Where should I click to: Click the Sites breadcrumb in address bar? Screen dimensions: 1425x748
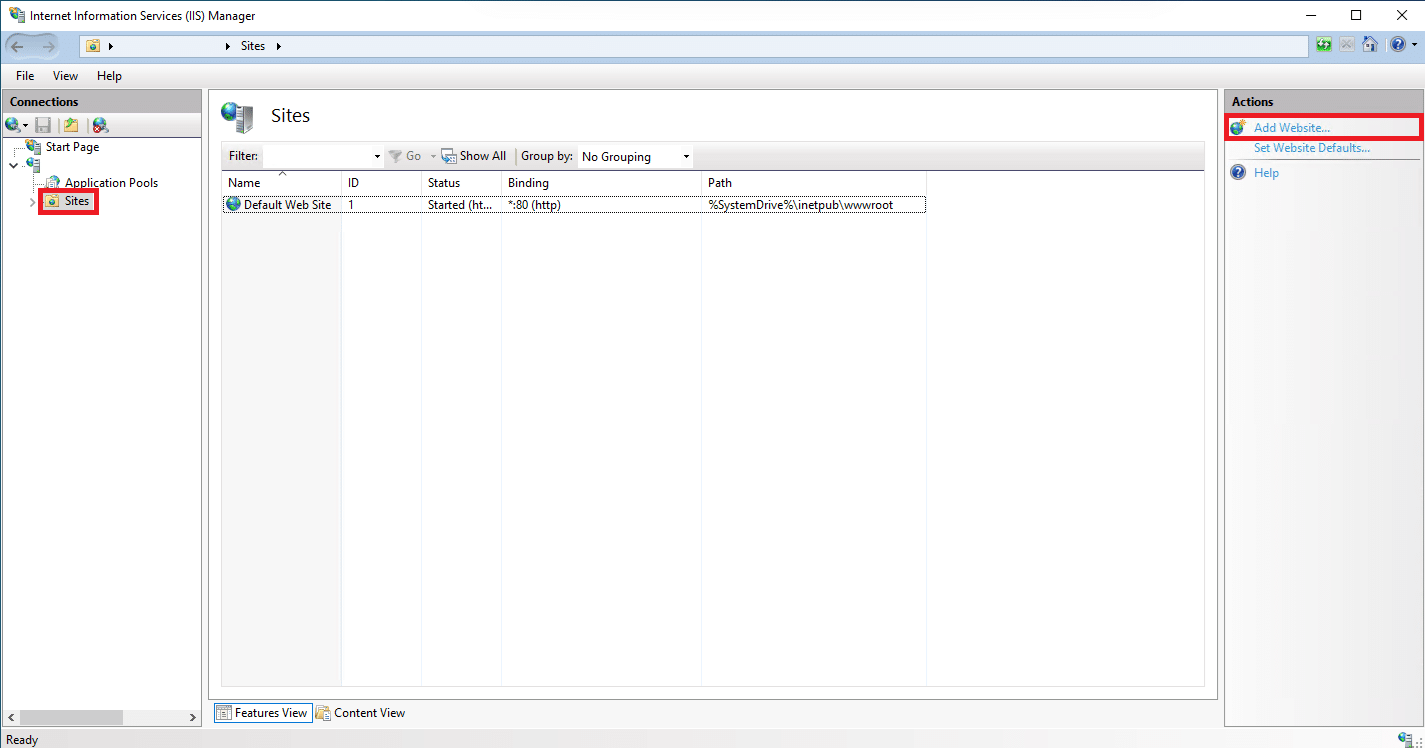[253, 46]
